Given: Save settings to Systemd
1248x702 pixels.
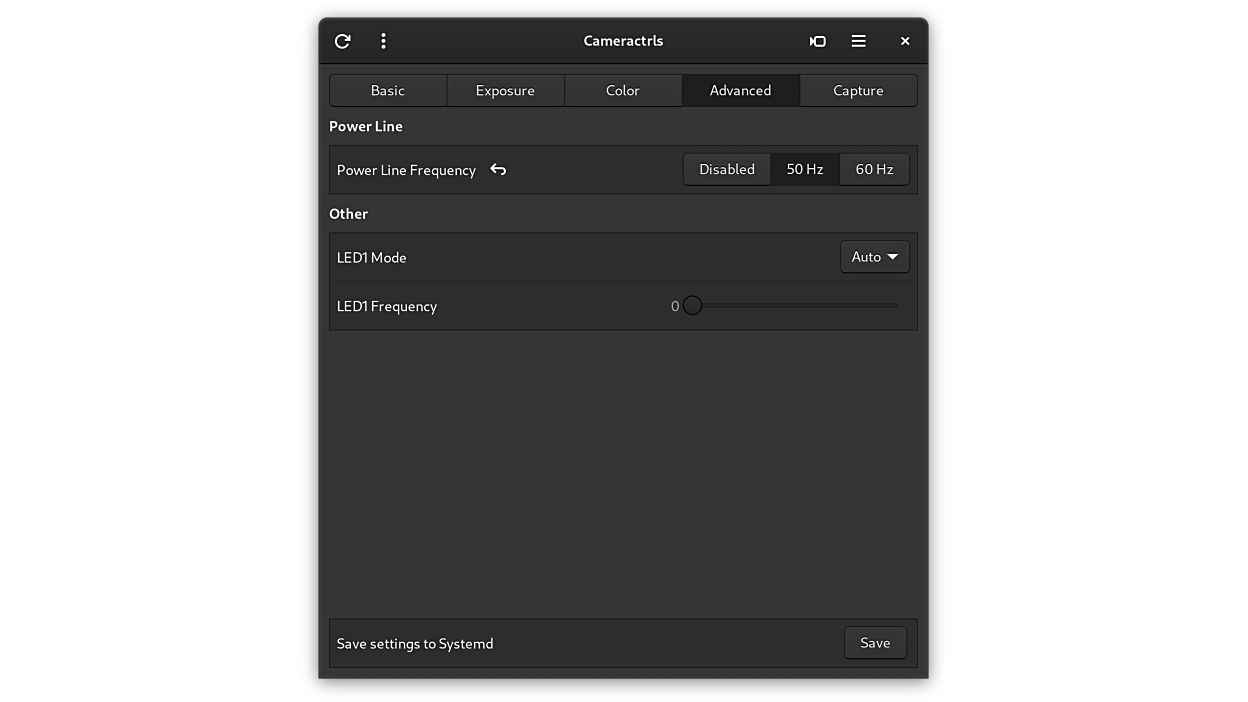Looking at the screenshot, I should point(875,642).
